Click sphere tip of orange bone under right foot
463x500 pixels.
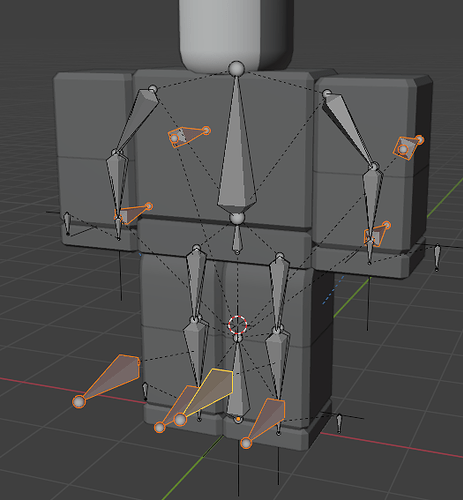[x=246, y=443]
